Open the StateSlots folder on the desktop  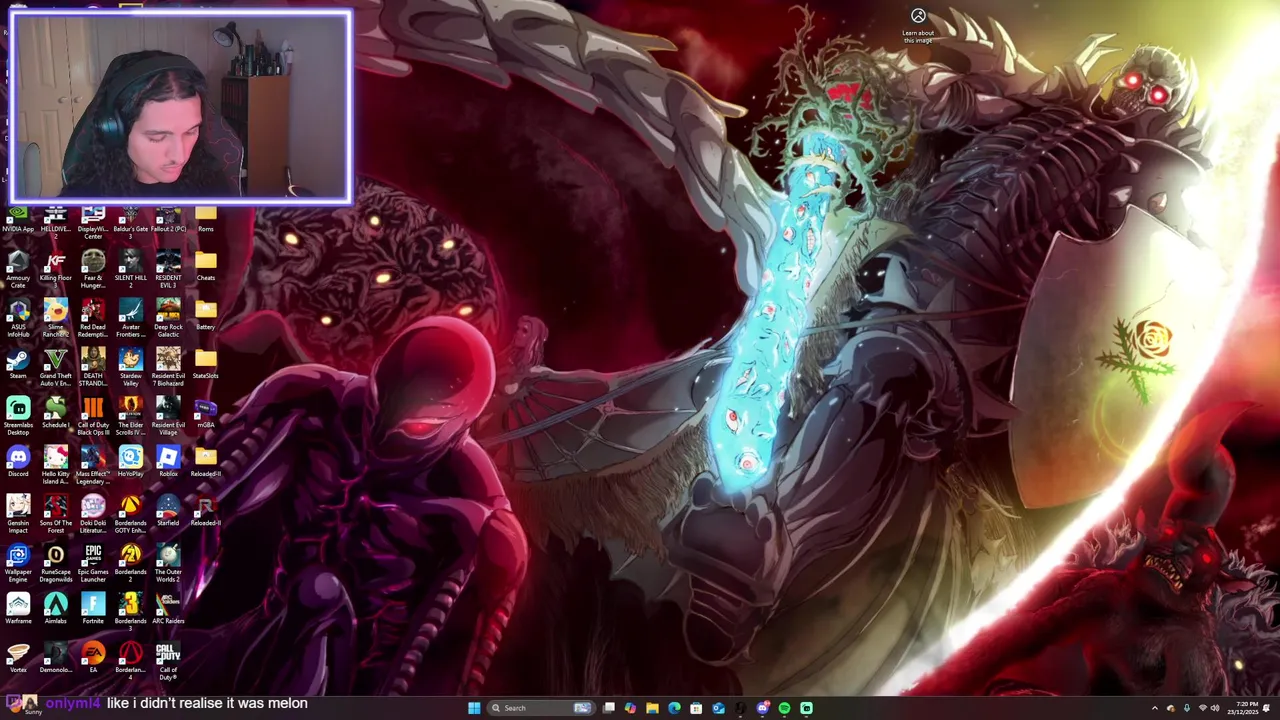(x=206, y=365)
